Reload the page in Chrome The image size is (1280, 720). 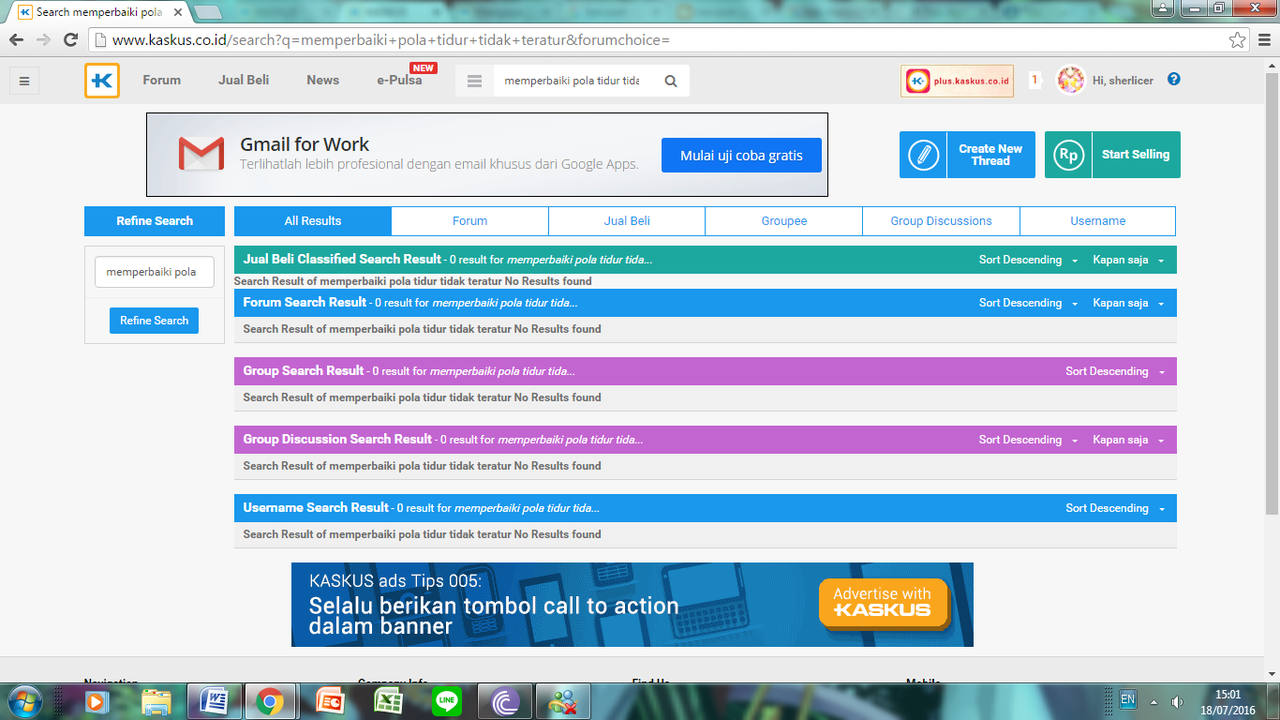(x=70, y=40)
